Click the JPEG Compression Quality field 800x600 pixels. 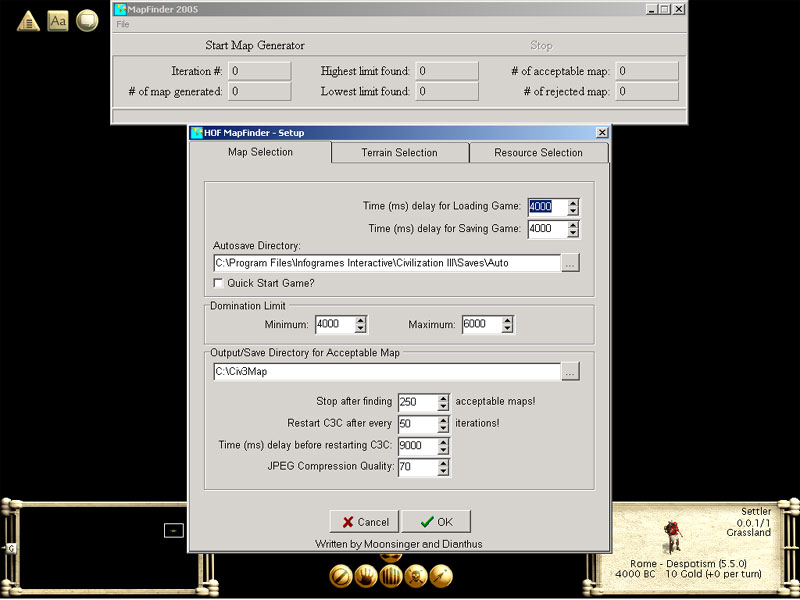(418, 467)
